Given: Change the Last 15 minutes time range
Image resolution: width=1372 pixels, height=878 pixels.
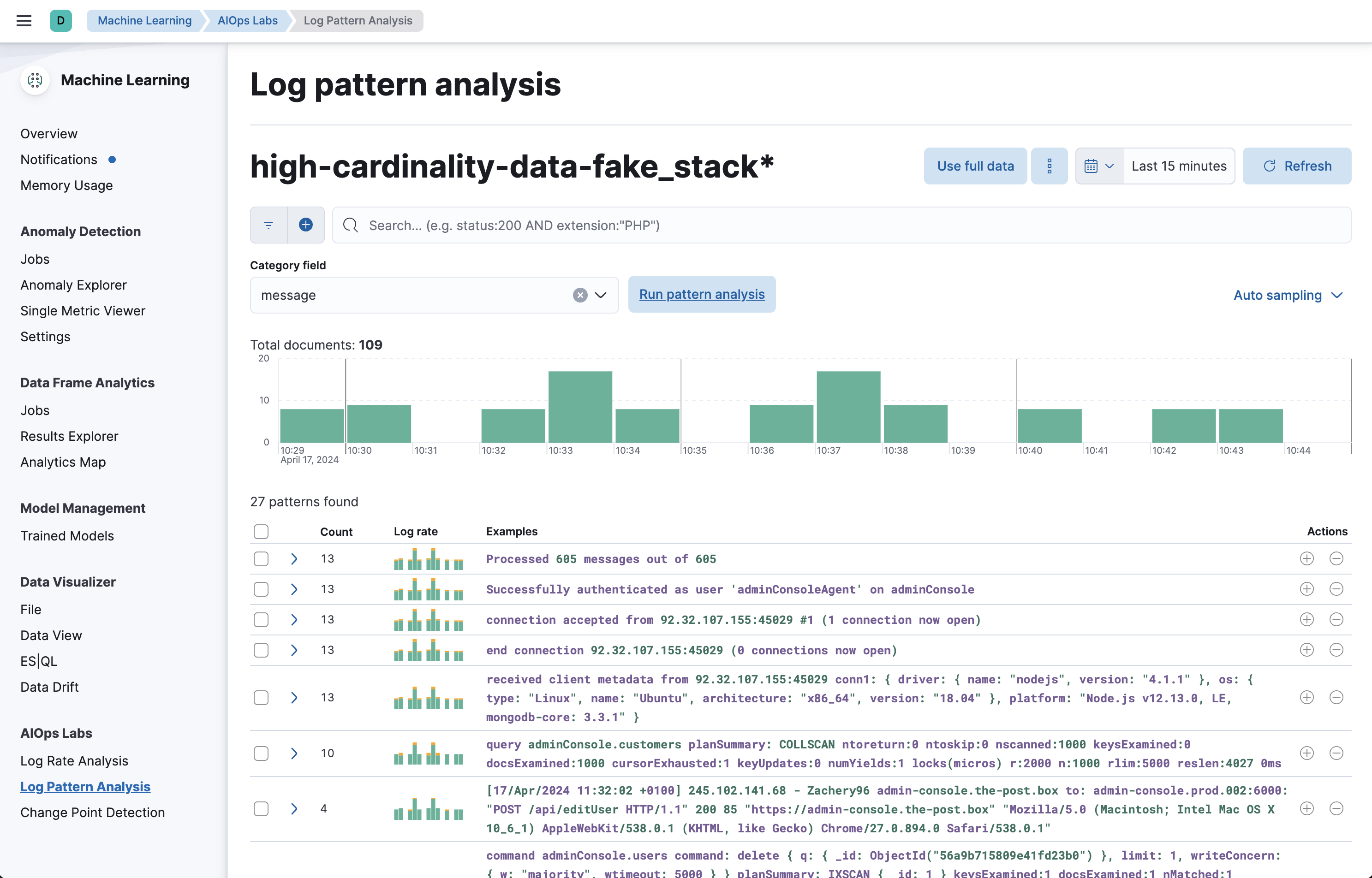Looking at the screenshot, I should [x=1179, y=166].
